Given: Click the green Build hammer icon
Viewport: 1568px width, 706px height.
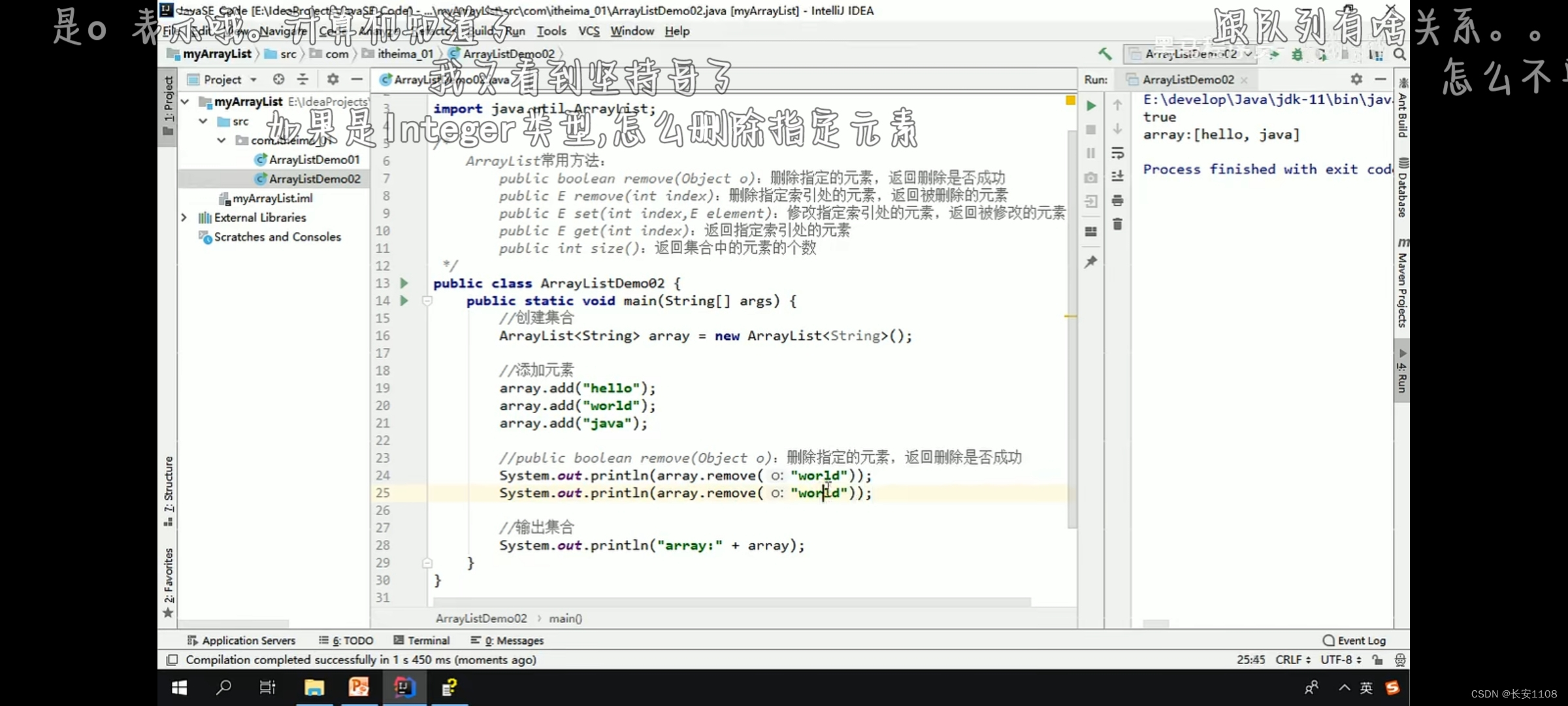Looking at the screenshot, I should tap(1104, 54).
